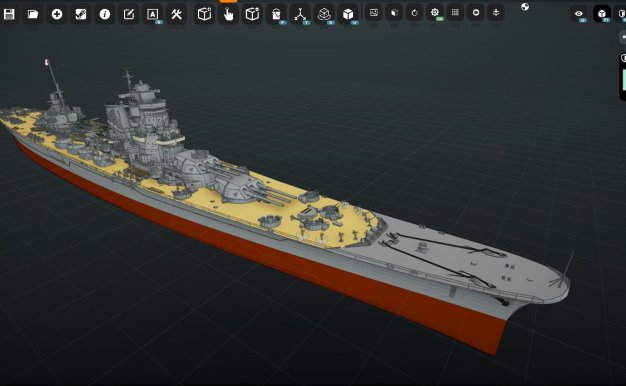Click the anchor icon in toolbar
626x386 pixels.
pyautogui.click(x=496, y=13)
